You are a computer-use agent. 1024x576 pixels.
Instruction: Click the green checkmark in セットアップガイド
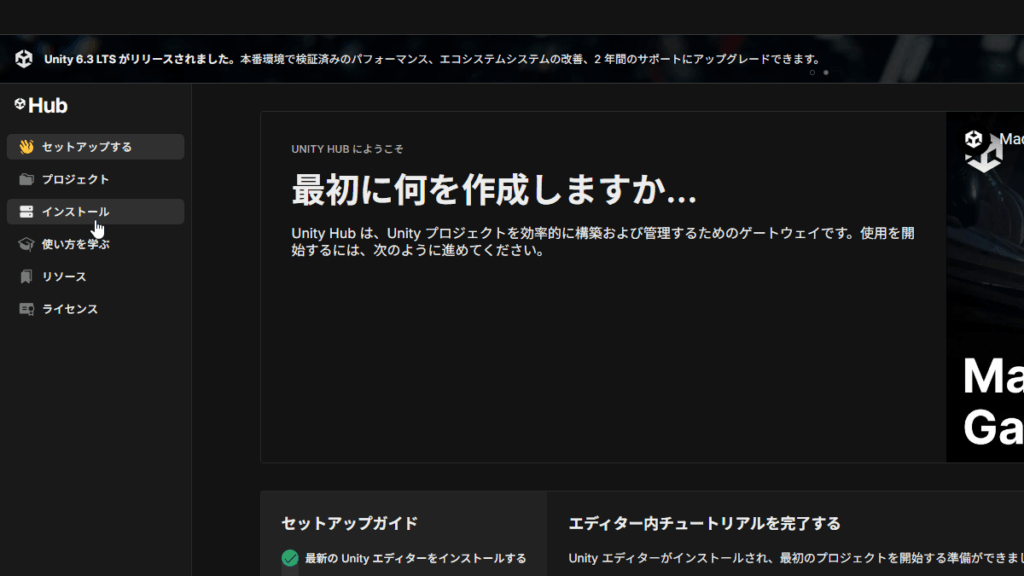(290, 558)
